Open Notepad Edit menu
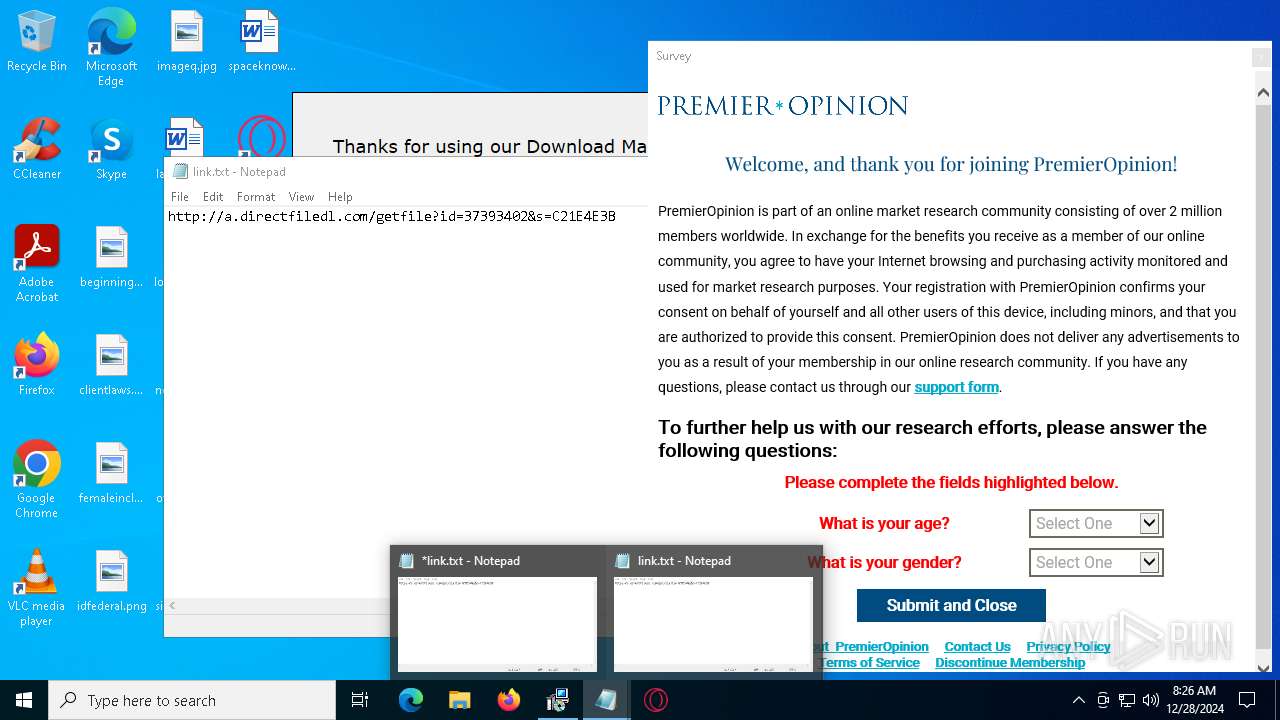The width and height of the screenshot is (1280, 720). pos(213,197)
